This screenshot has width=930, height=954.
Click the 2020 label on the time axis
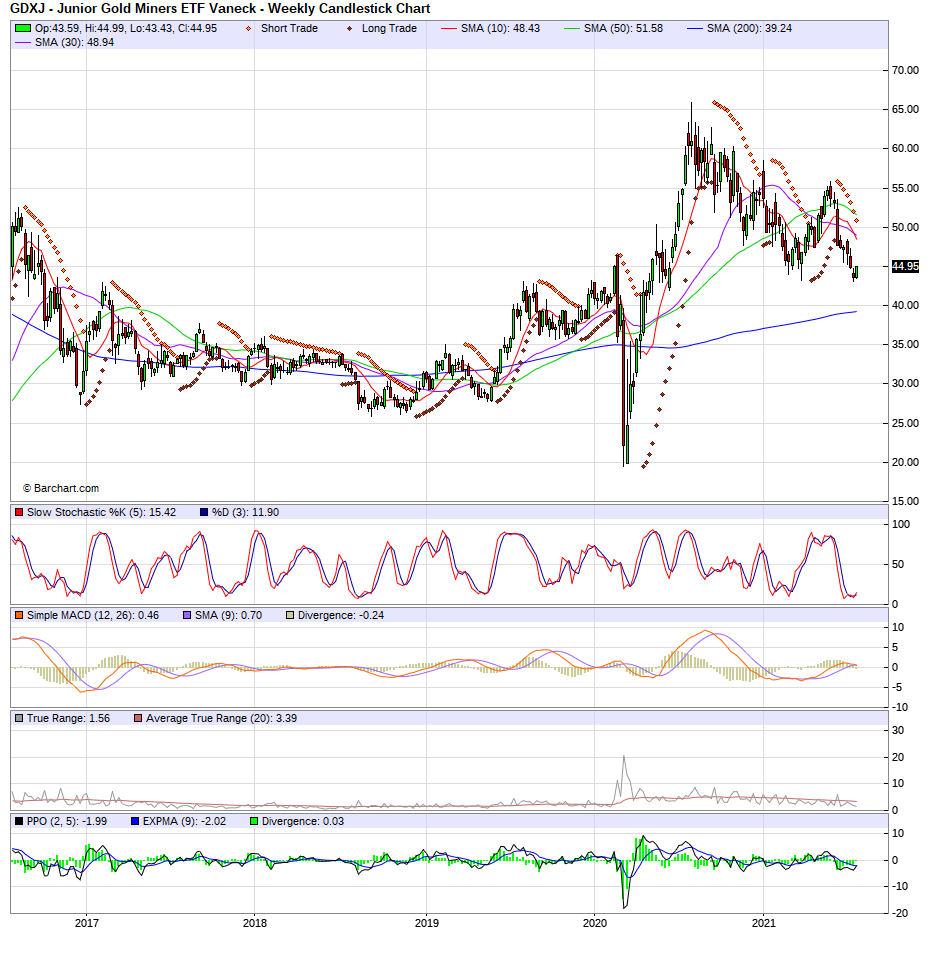tap(595, 924)
